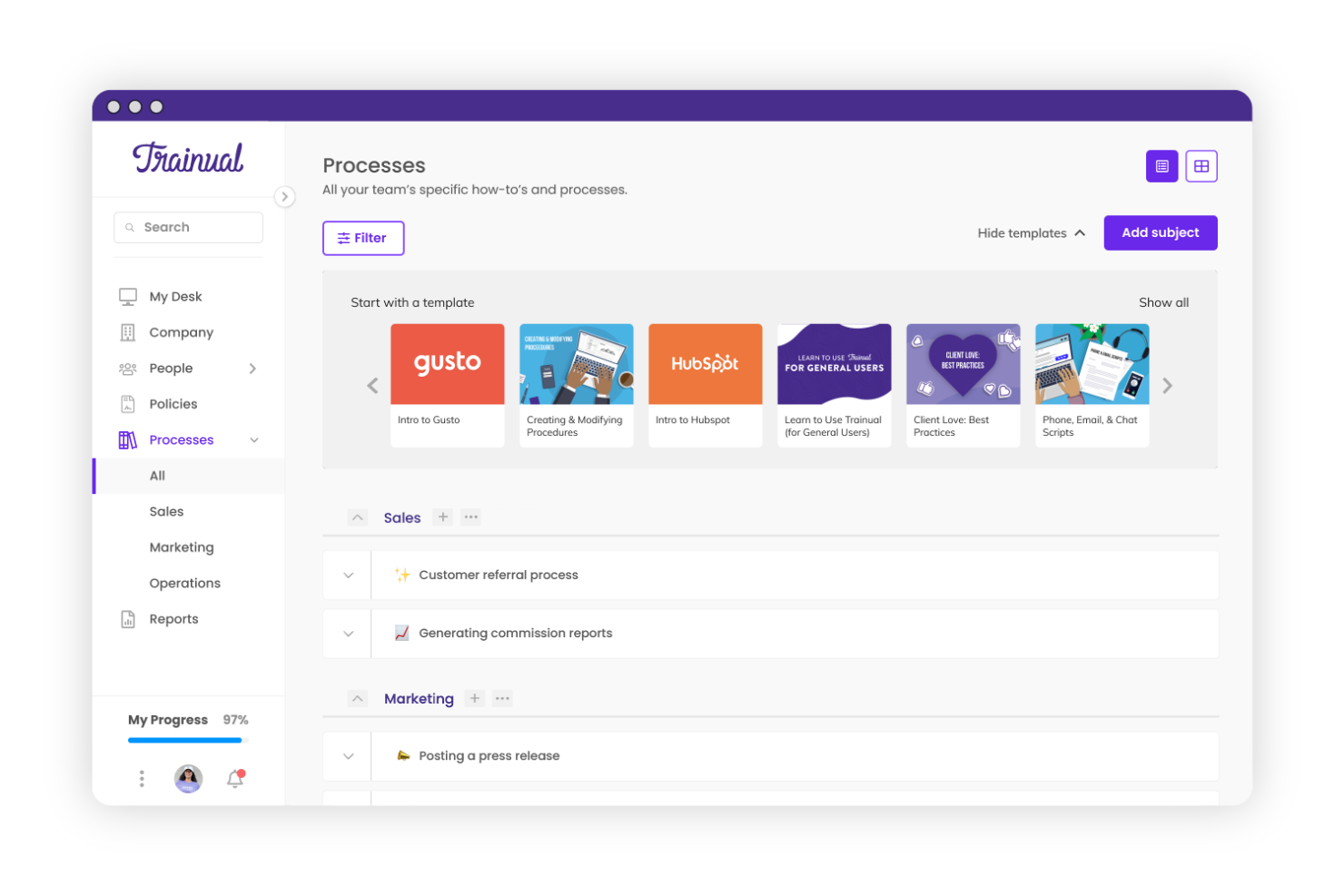Open the notification bell

click(x=234, y=778)
